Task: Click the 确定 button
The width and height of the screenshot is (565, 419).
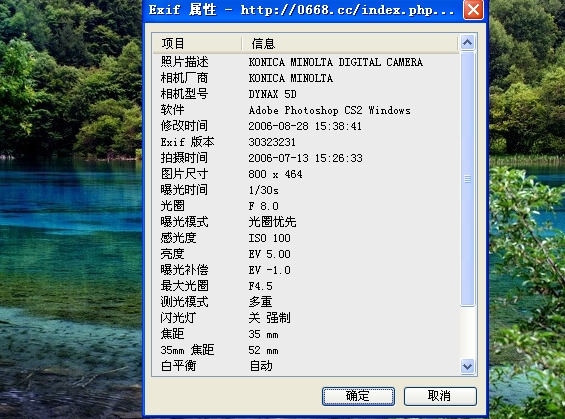Action: pos(358,396)
